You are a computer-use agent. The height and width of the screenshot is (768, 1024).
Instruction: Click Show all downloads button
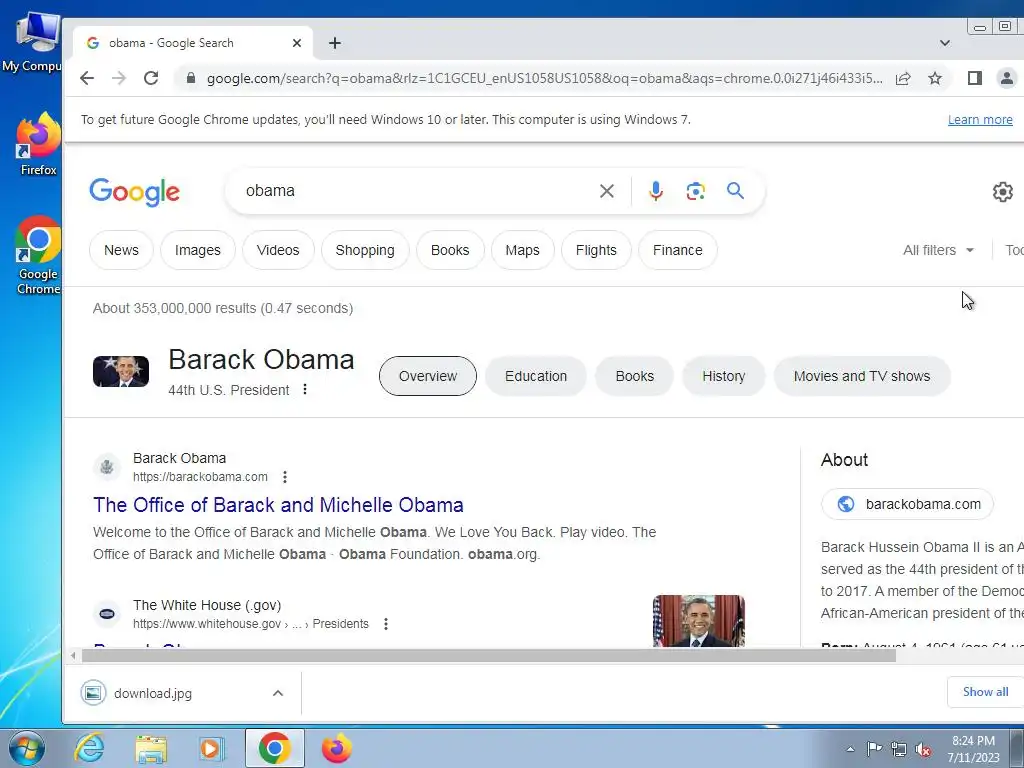tap(985, 692)
